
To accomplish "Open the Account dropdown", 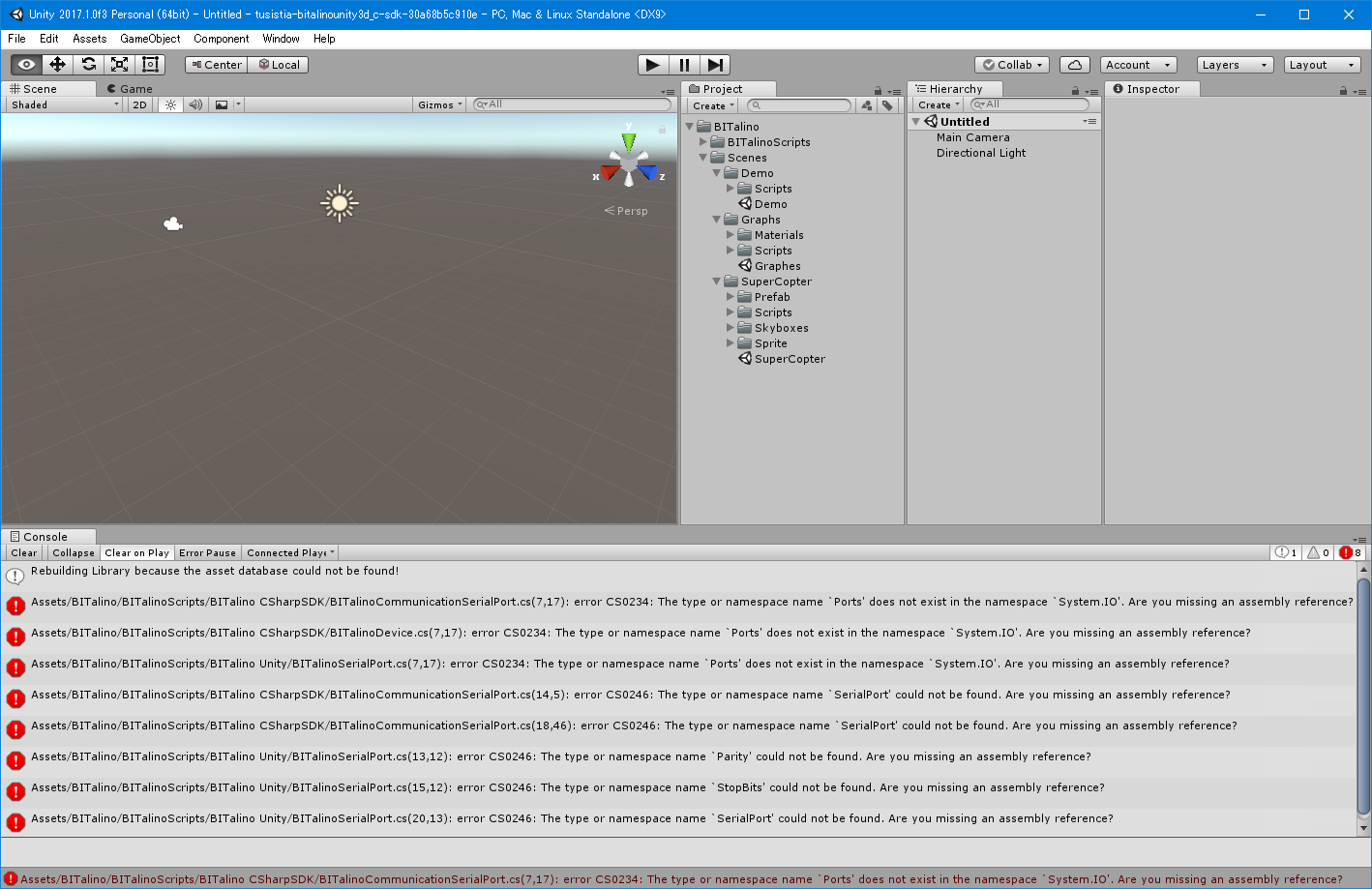I will coord(1138,65).
